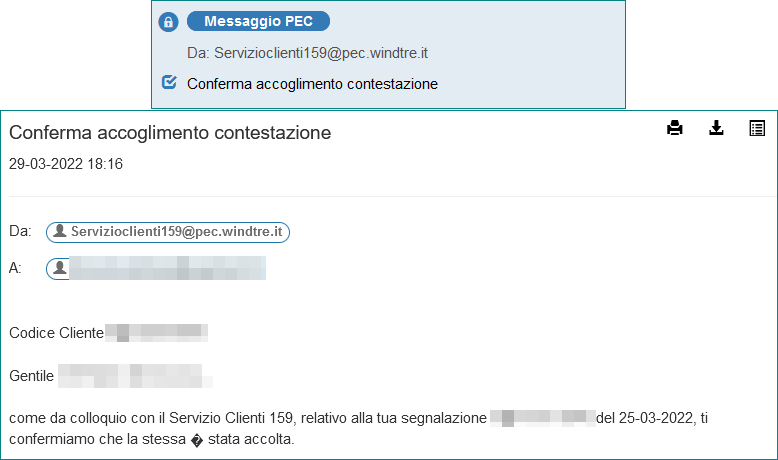
Task: Click the body text 'stata accolta'
Action: pyautogui.click(x=250, y=439)
